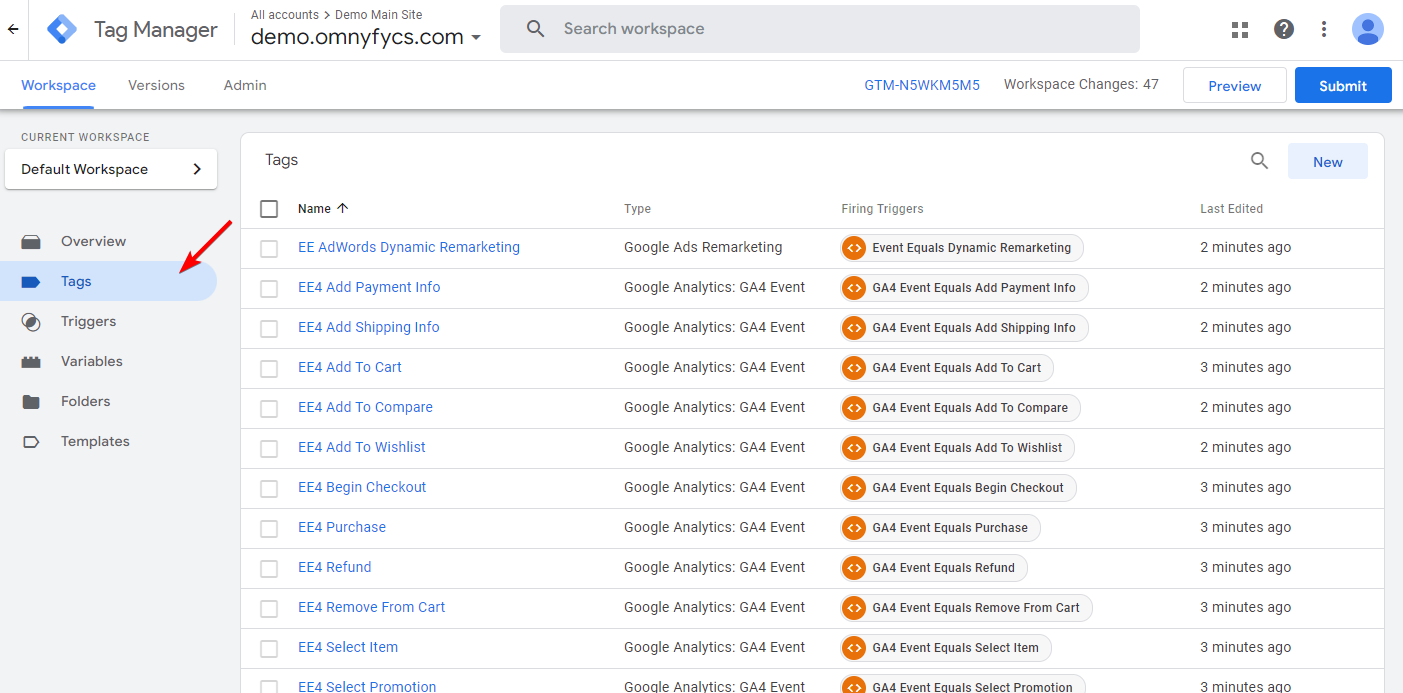Open the EE4 Refund tag link

point(335,567)
